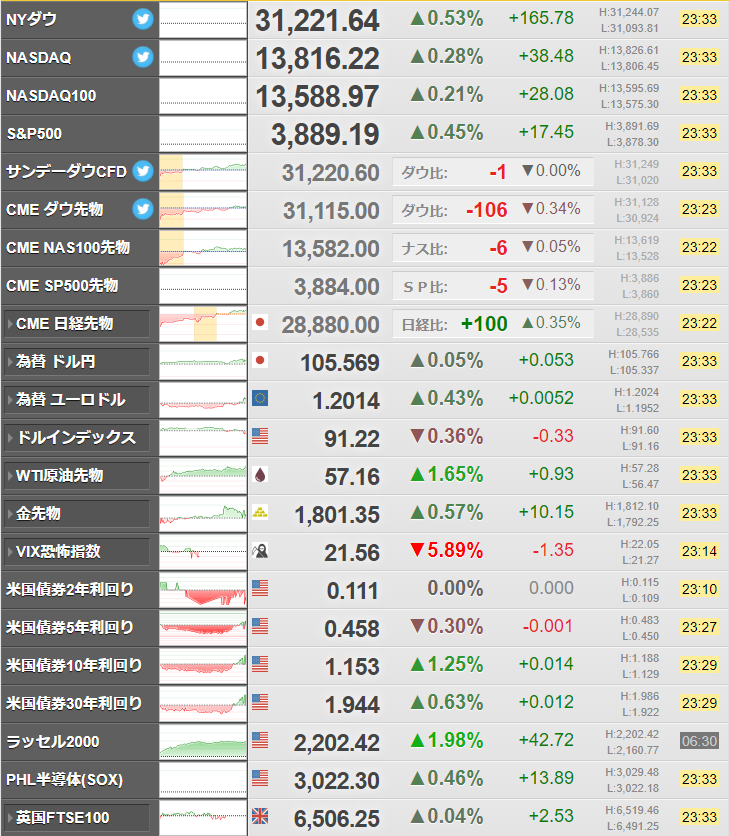Click US flag in PHL半導体(SOX) row

click(x=260, y=778)
